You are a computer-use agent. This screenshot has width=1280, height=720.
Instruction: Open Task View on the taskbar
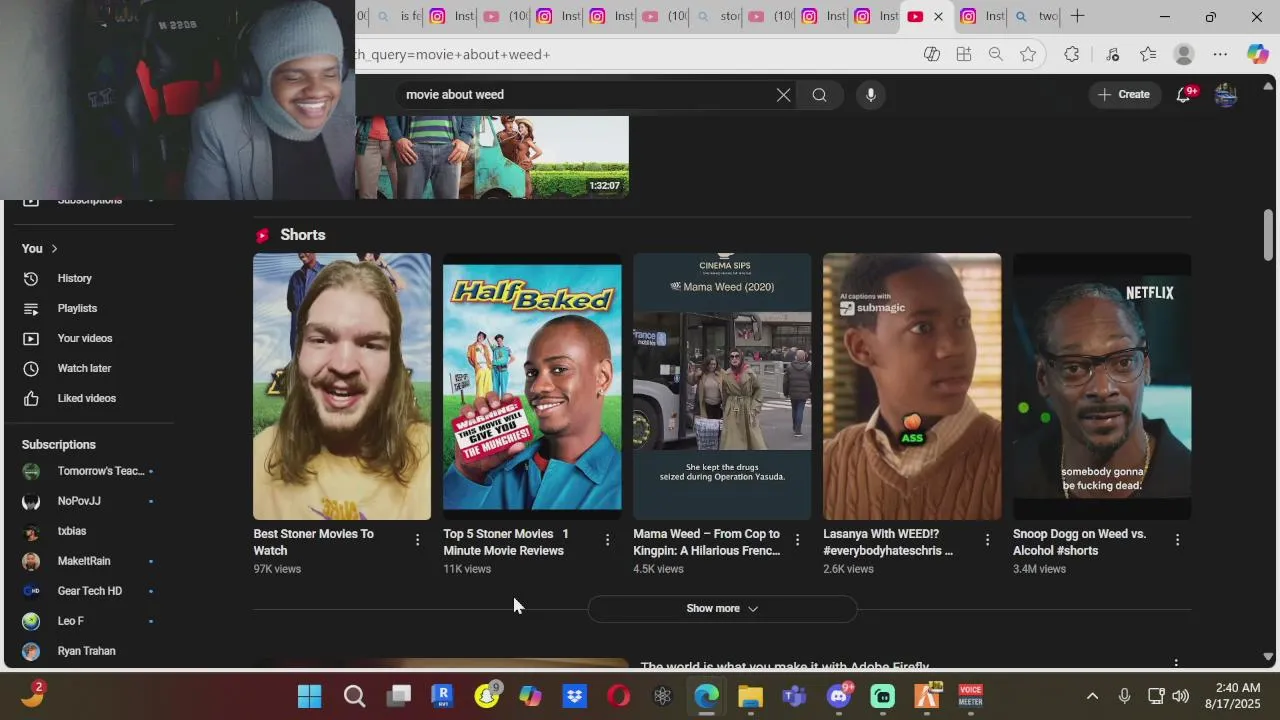click(399, 696)
